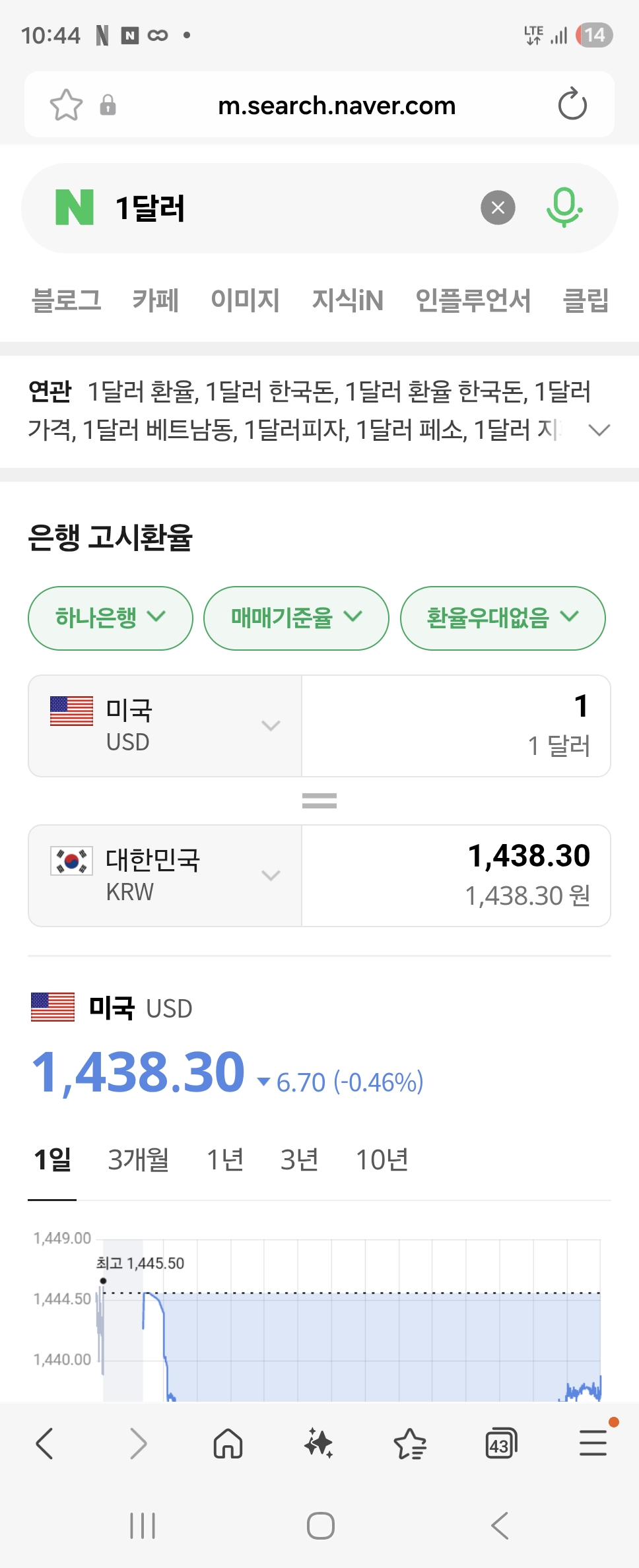This screenshot has height=1568, width=639.
Task: Show the 43 open tabs
Action: pyautogui.click(x=501, y=1443)
